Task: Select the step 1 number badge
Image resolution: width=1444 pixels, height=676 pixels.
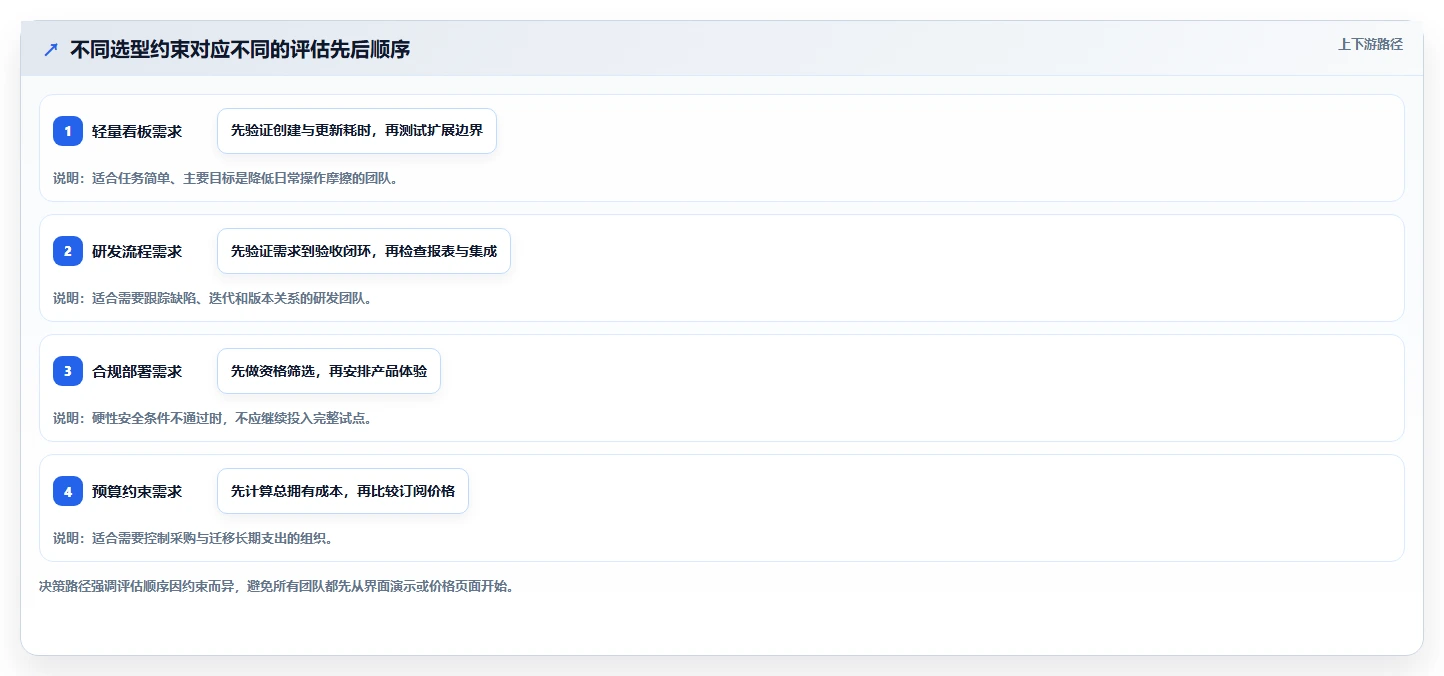Action: 68,131
